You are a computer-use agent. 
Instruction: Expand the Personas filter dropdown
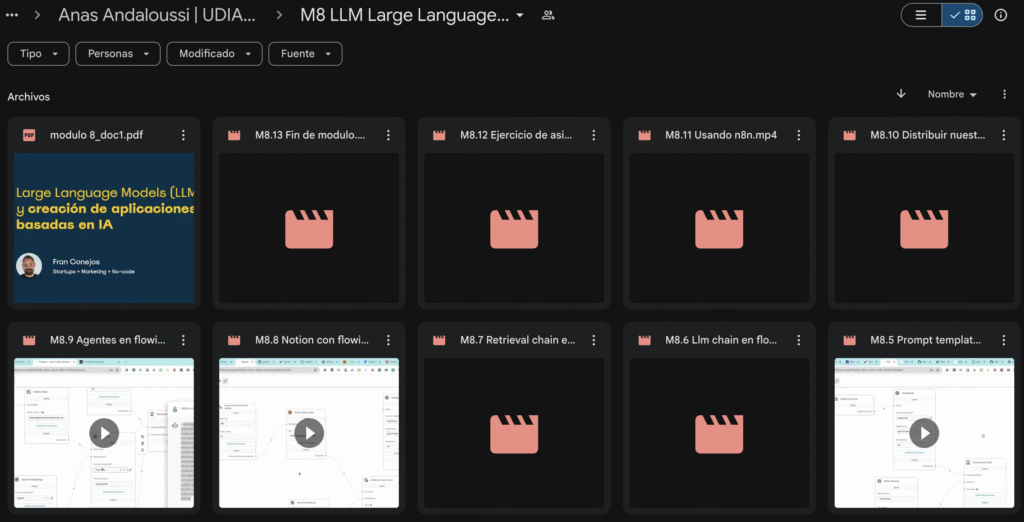click(x=117, y=54)
